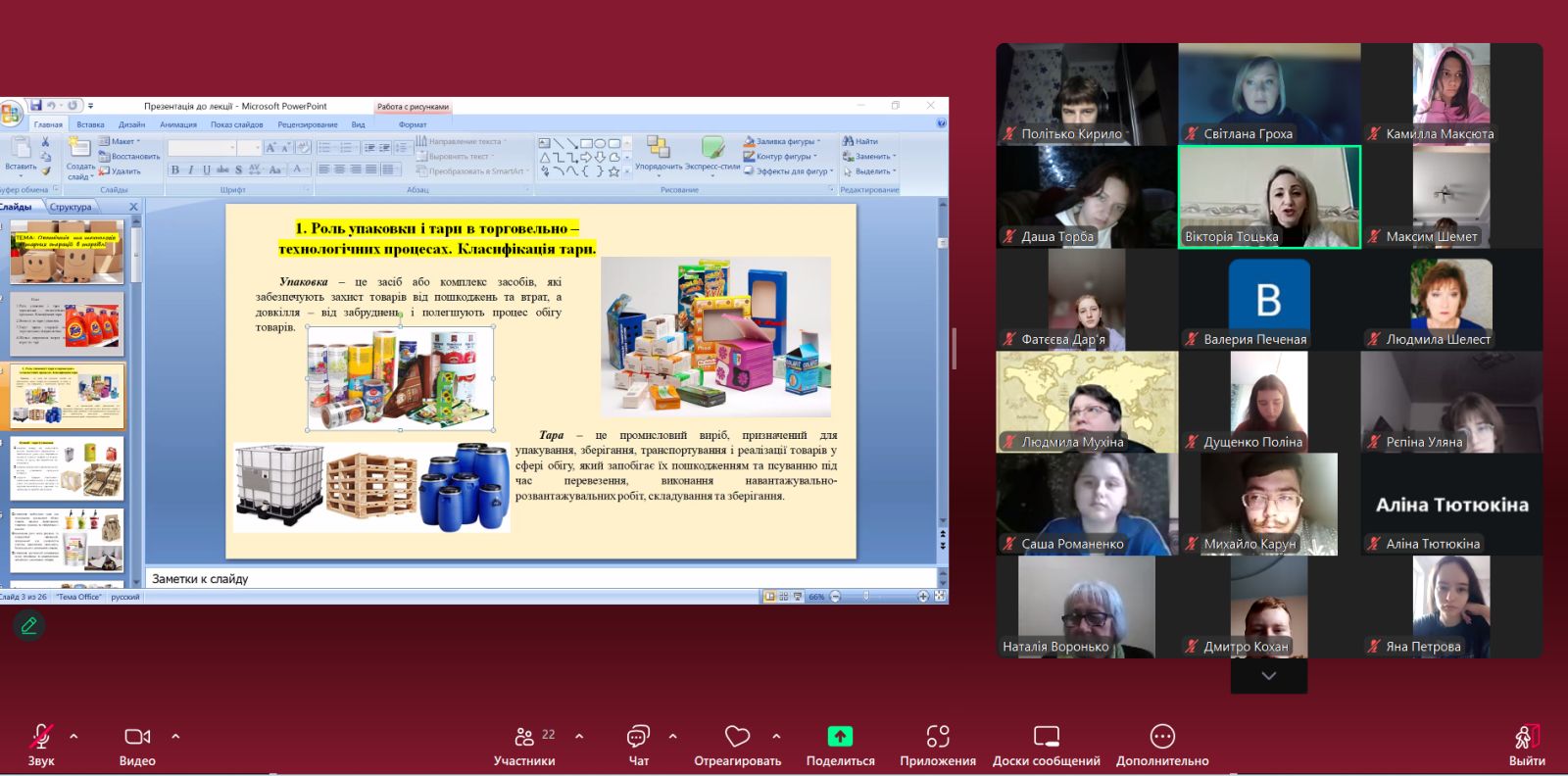Screen dimensions: 1568x776
Task: Click the green annotation pencil icon
Action: pos(29,625)
